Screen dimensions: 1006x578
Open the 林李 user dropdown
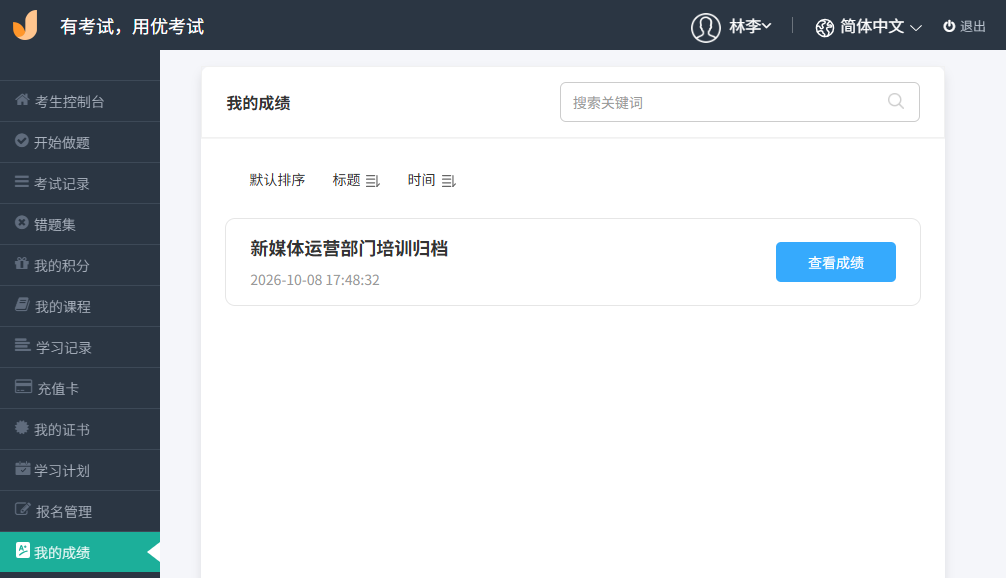click(749, 26)
